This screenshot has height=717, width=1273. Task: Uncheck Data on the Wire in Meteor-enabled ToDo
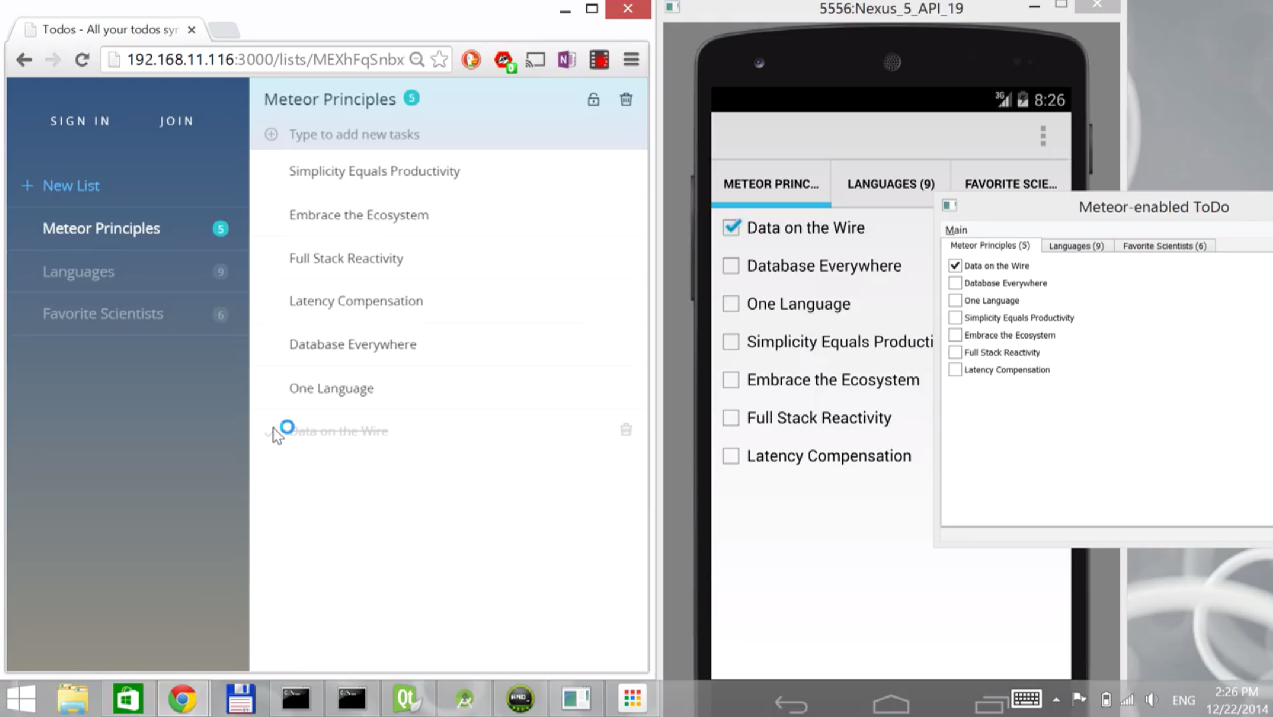(955, 266)
